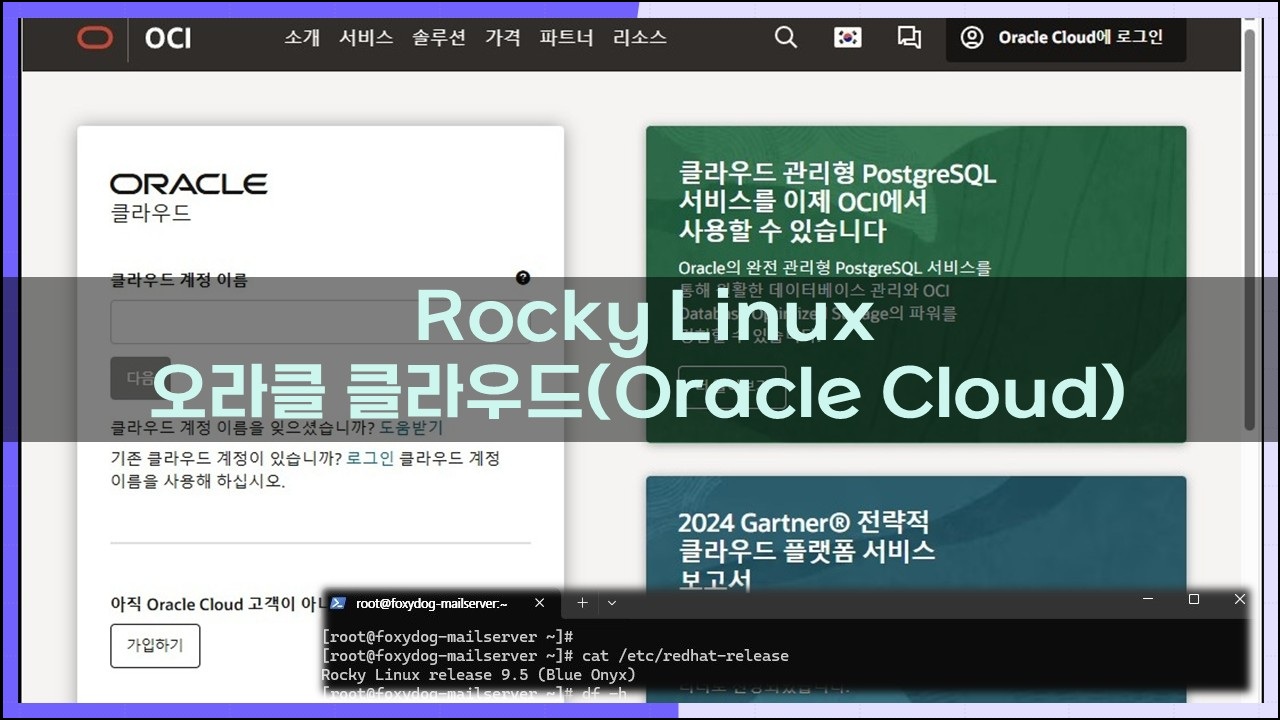Open the 서비스 menu
The height and width of the screenshot is (720, 1280).
(366, 38)
